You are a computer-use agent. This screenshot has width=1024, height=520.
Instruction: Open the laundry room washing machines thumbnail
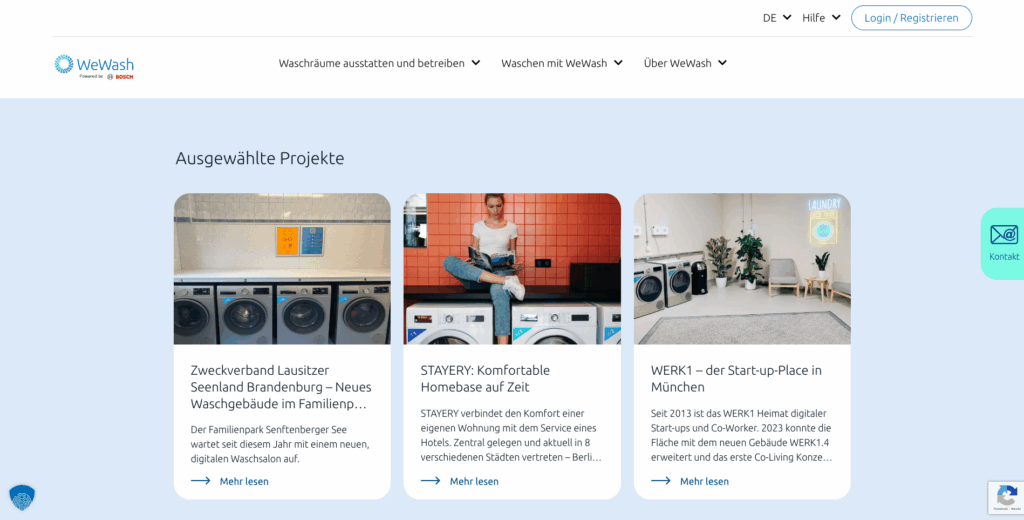coord(282,268)
